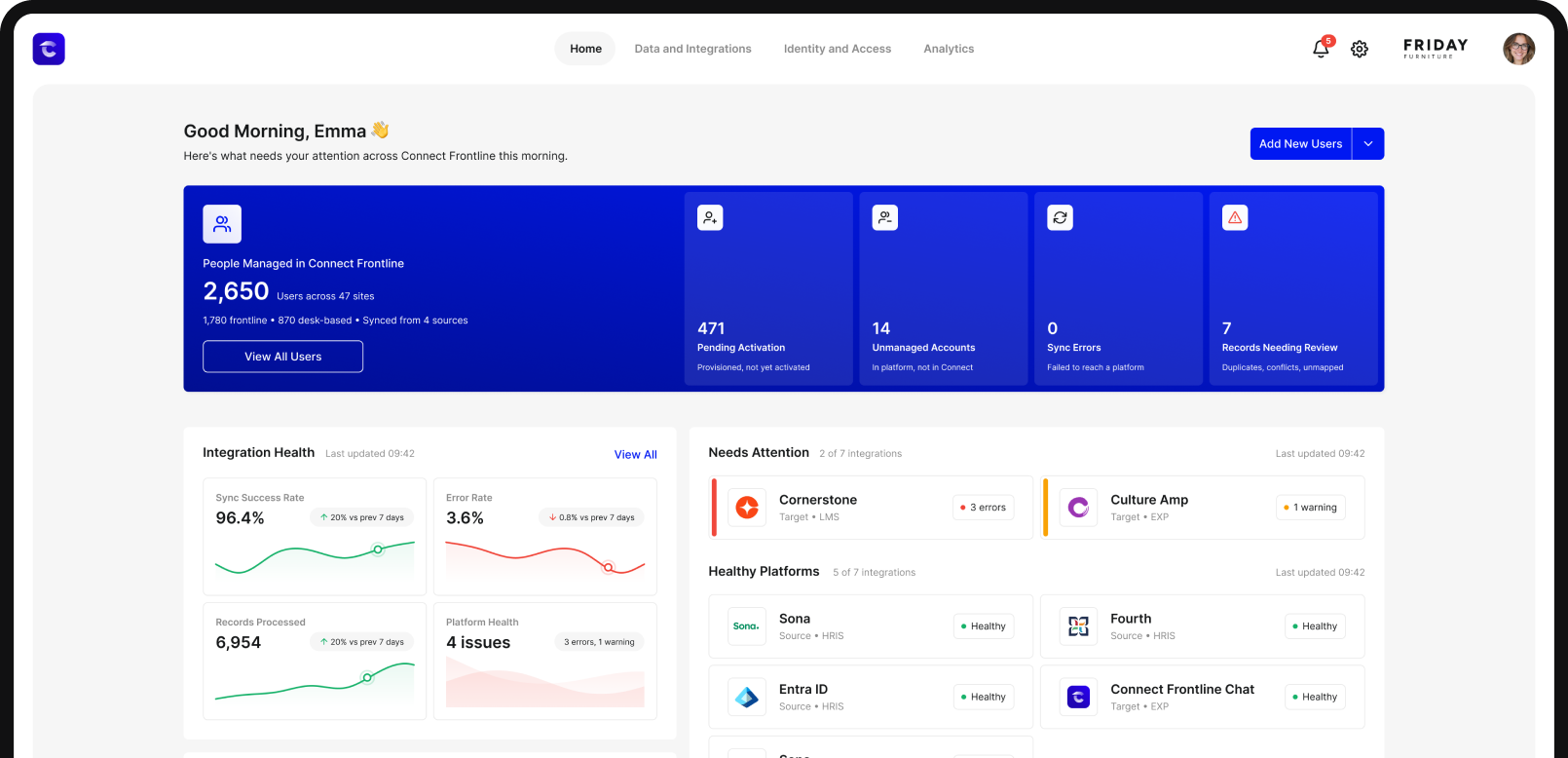Click the Culture Amp 1 warning badge
The image size is (1568, 758).
click(1310, 508)
